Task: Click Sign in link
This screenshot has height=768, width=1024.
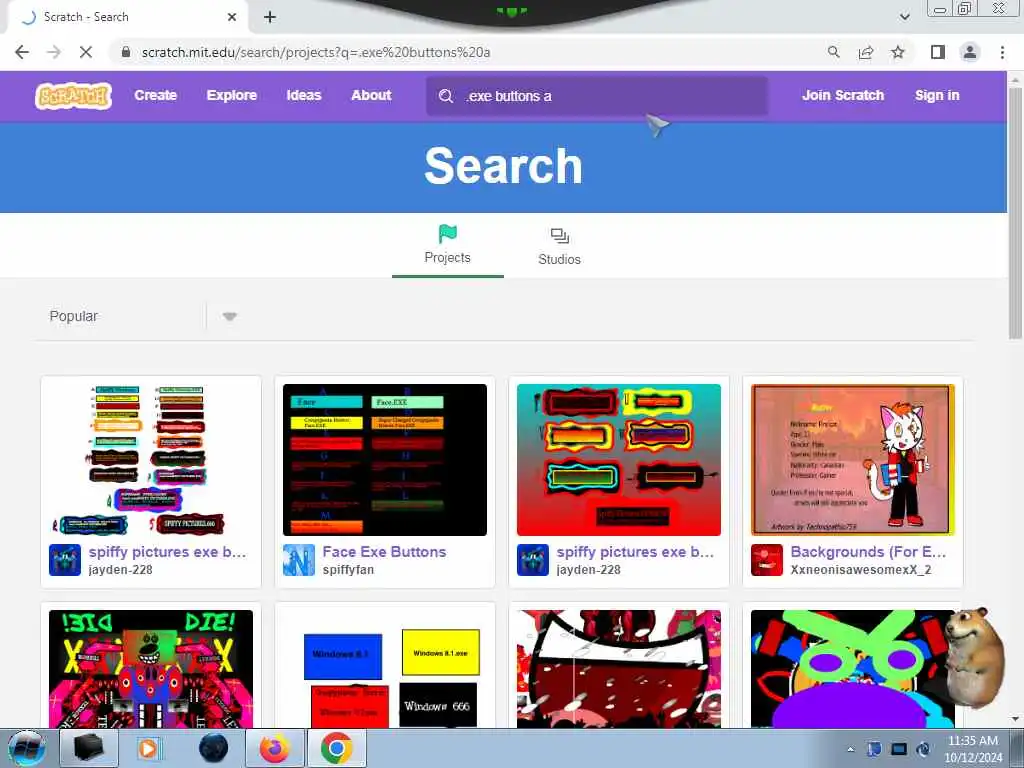Action: (x=937, y=95)
